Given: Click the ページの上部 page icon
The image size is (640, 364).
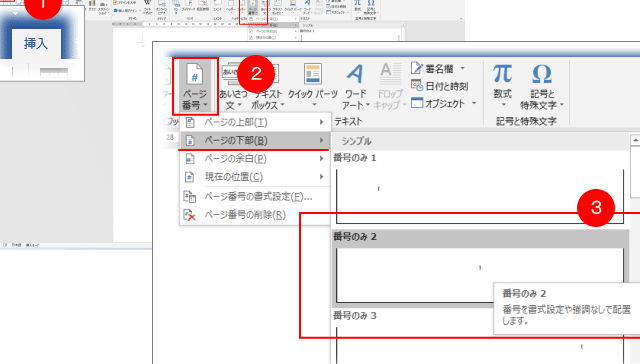Looking at the screenshot, I should (190, 122).
